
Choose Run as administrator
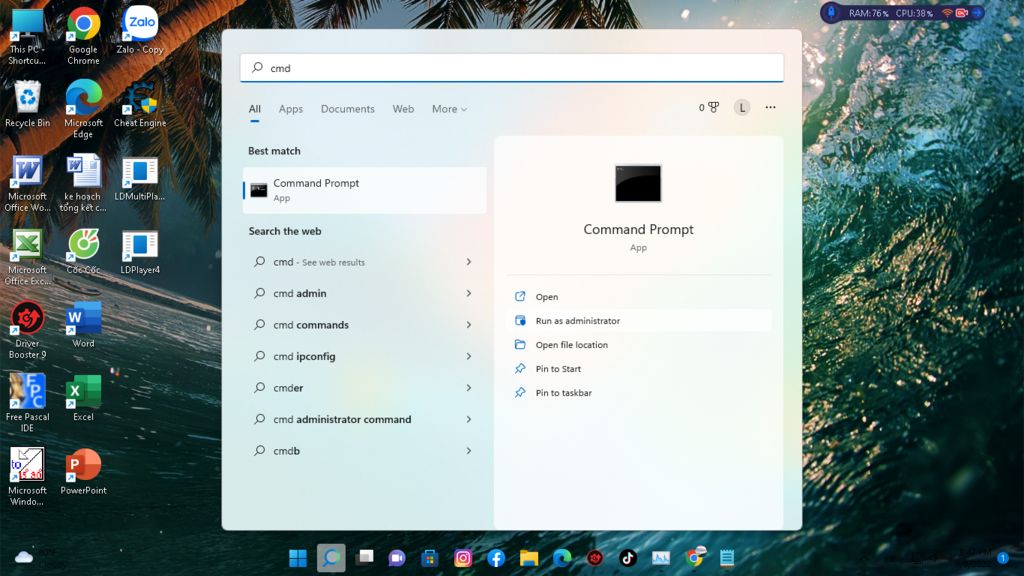[639, 321]
